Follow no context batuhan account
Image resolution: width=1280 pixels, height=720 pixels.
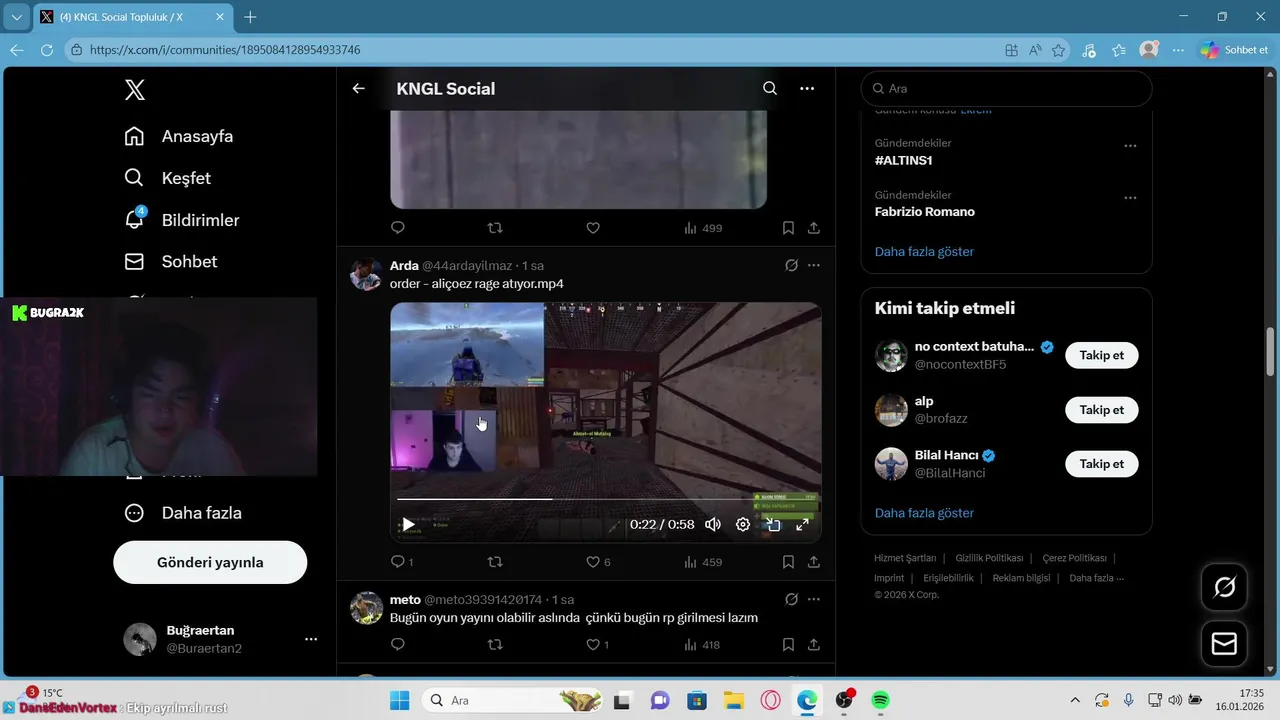(1101, 355)
